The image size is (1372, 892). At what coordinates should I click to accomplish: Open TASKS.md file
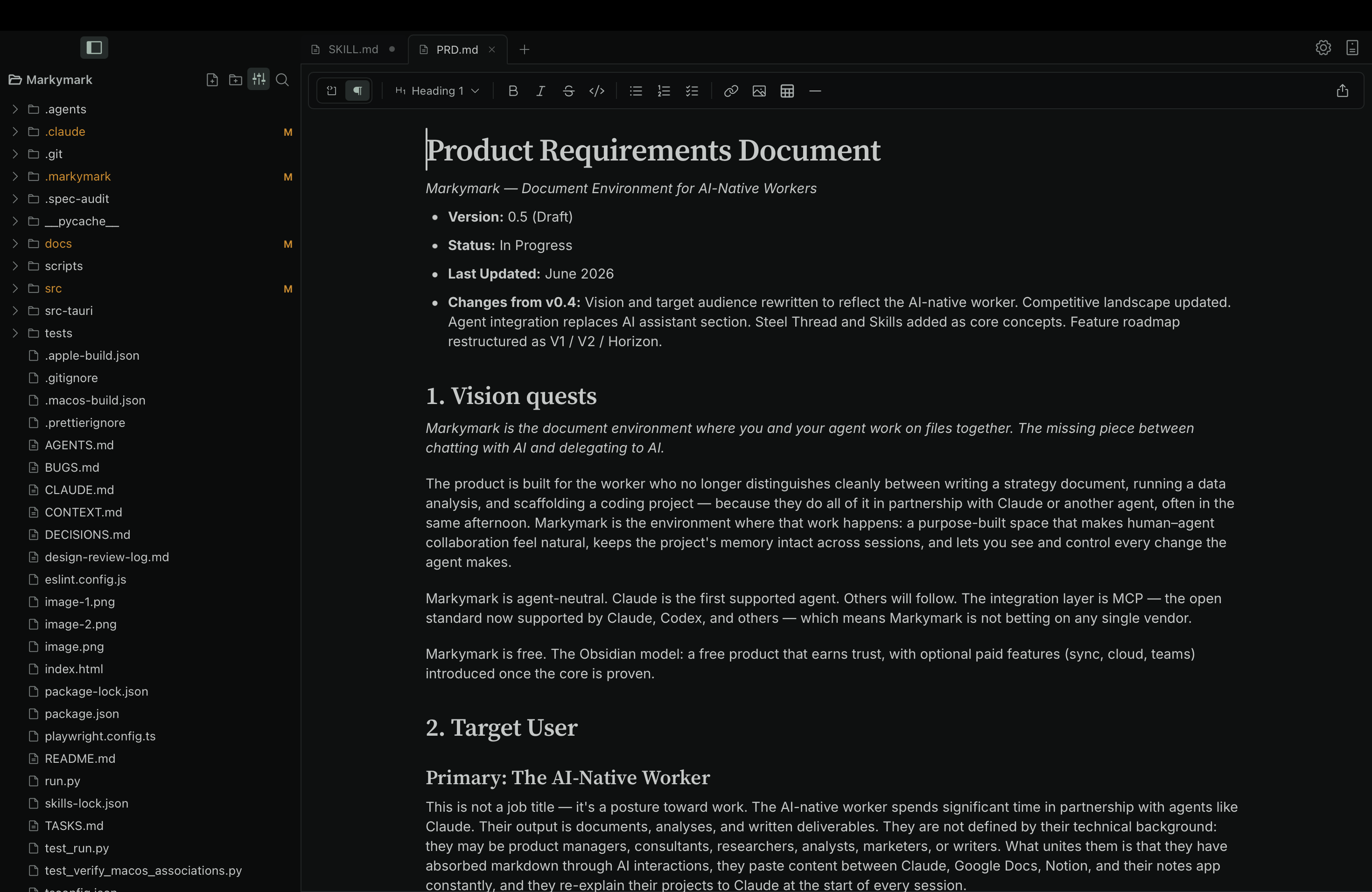(x=150, y=826)
